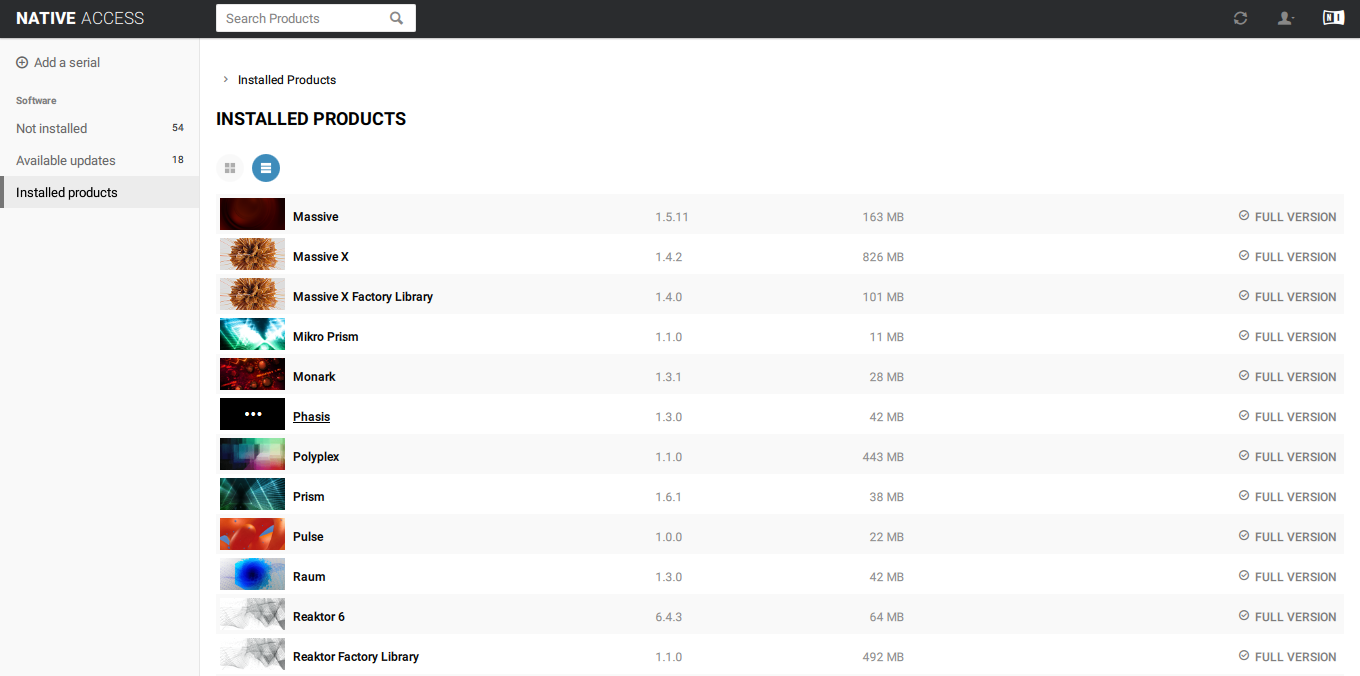The width and height of the screenshot is (1360, 676).
Task: Click the Reaktor 6 full version check icon
Action: (x=1244, y=615)
